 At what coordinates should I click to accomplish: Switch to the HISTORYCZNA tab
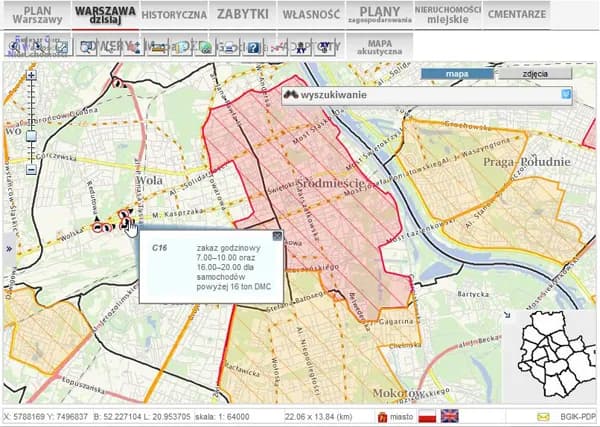[x=174, y=15]
